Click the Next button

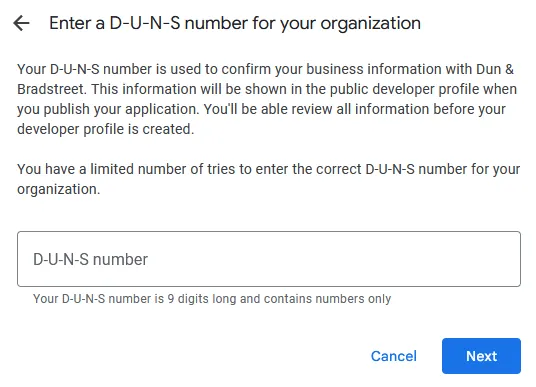[x=481, y=356]
